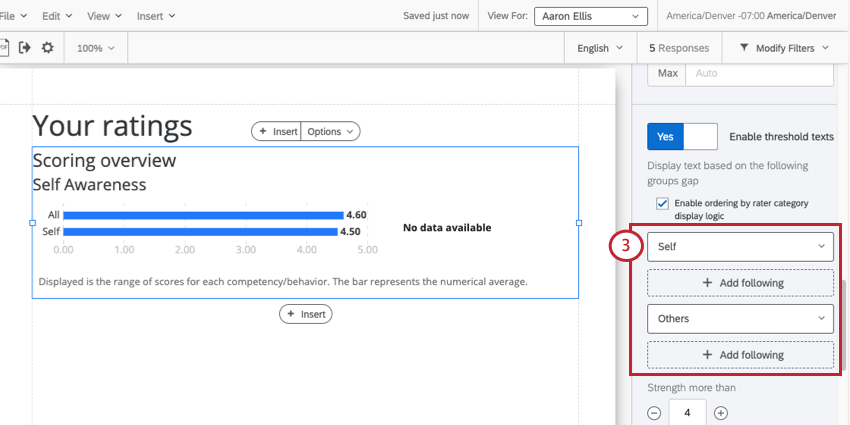Open the settings gear icon
The image size is (850, 425).
pos(48,48)
